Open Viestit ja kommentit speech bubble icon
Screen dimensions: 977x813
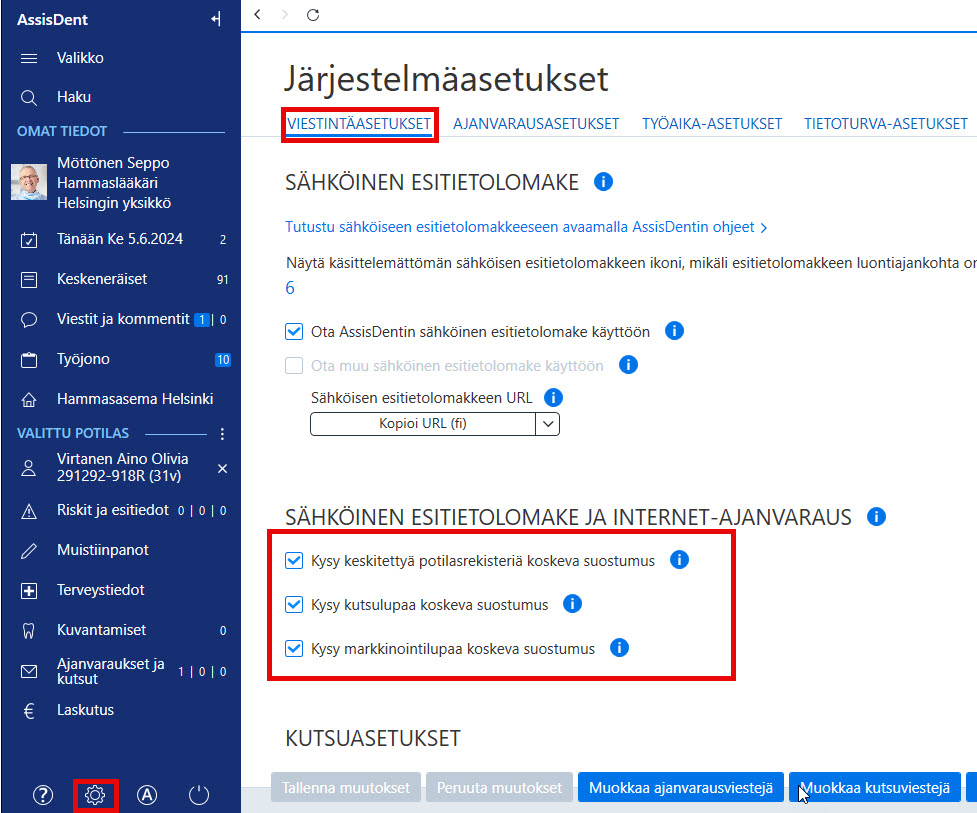coord(29,320)
